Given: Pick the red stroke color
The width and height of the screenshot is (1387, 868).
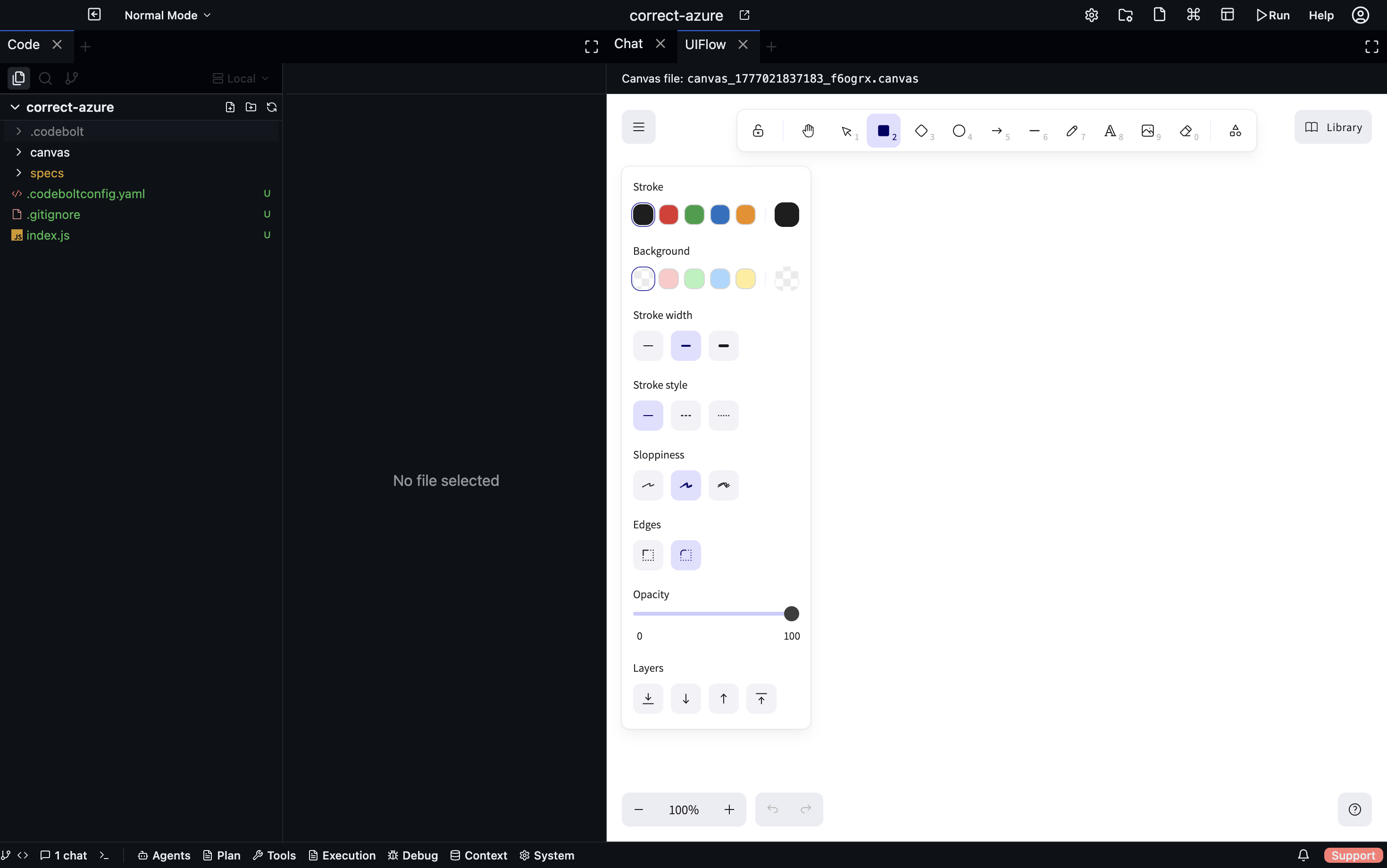Looking at the screenshot, I should click(x=669, y=215).
